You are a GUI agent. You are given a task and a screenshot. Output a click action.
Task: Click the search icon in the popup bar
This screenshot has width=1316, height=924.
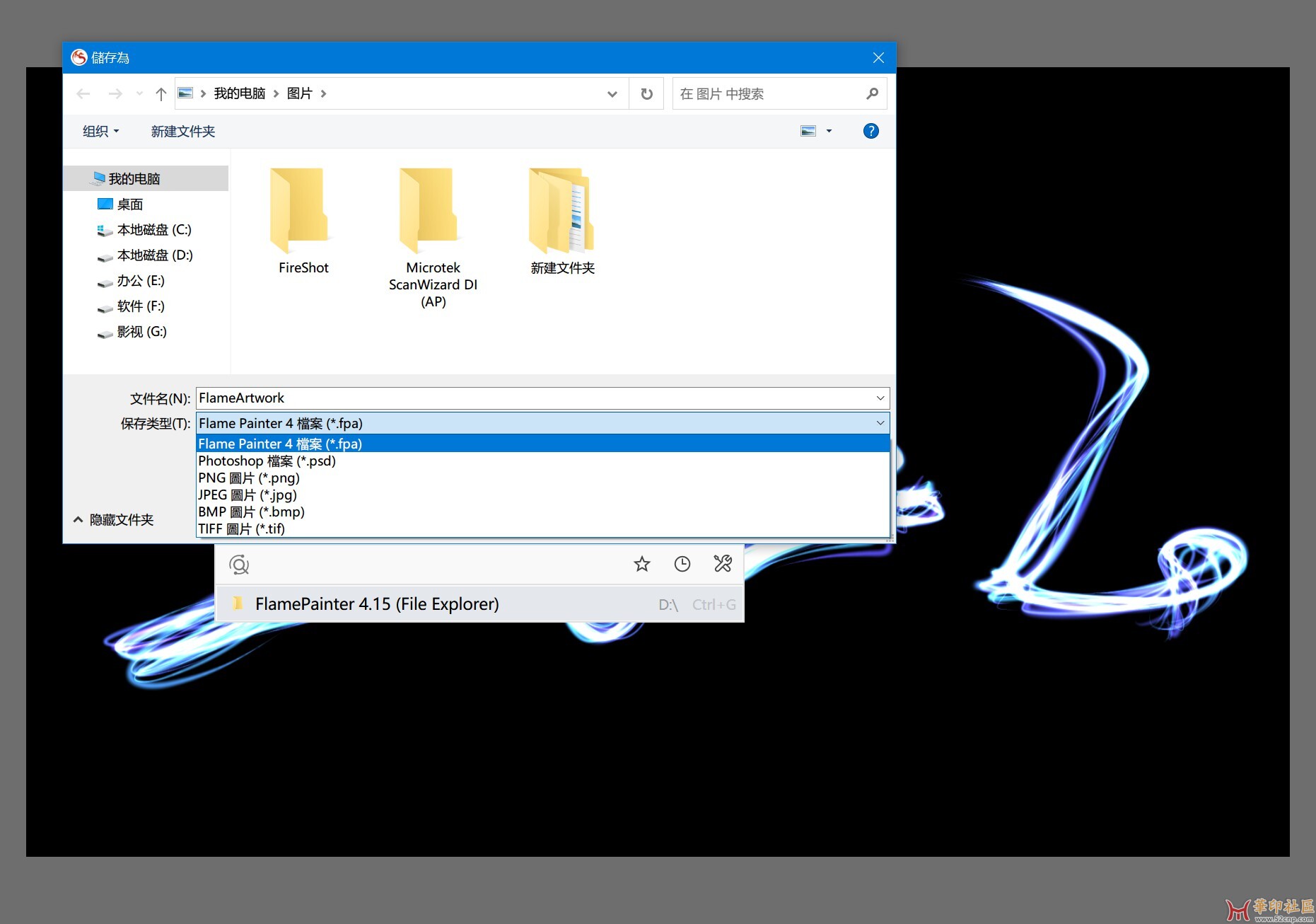pyautogui.click(x=239, y=565)
